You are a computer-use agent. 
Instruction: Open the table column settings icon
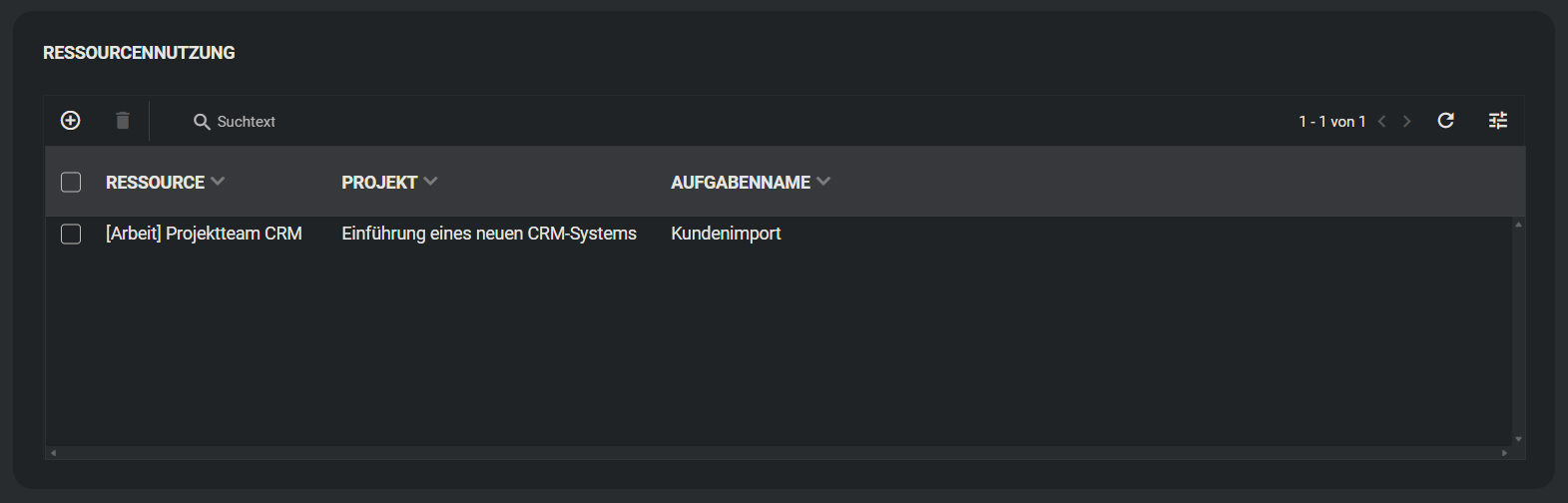point(1498,121)
